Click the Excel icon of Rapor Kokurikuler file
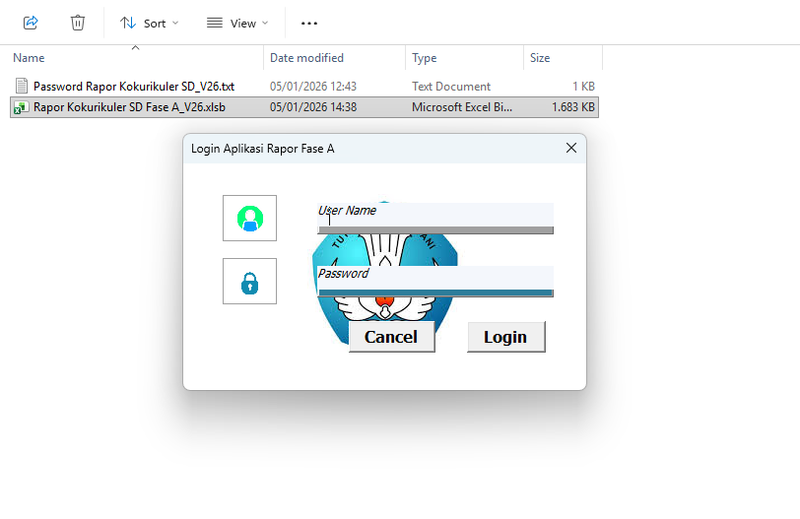Image resolution: width=800 pixels, height=519 pixels. point(21,107)
